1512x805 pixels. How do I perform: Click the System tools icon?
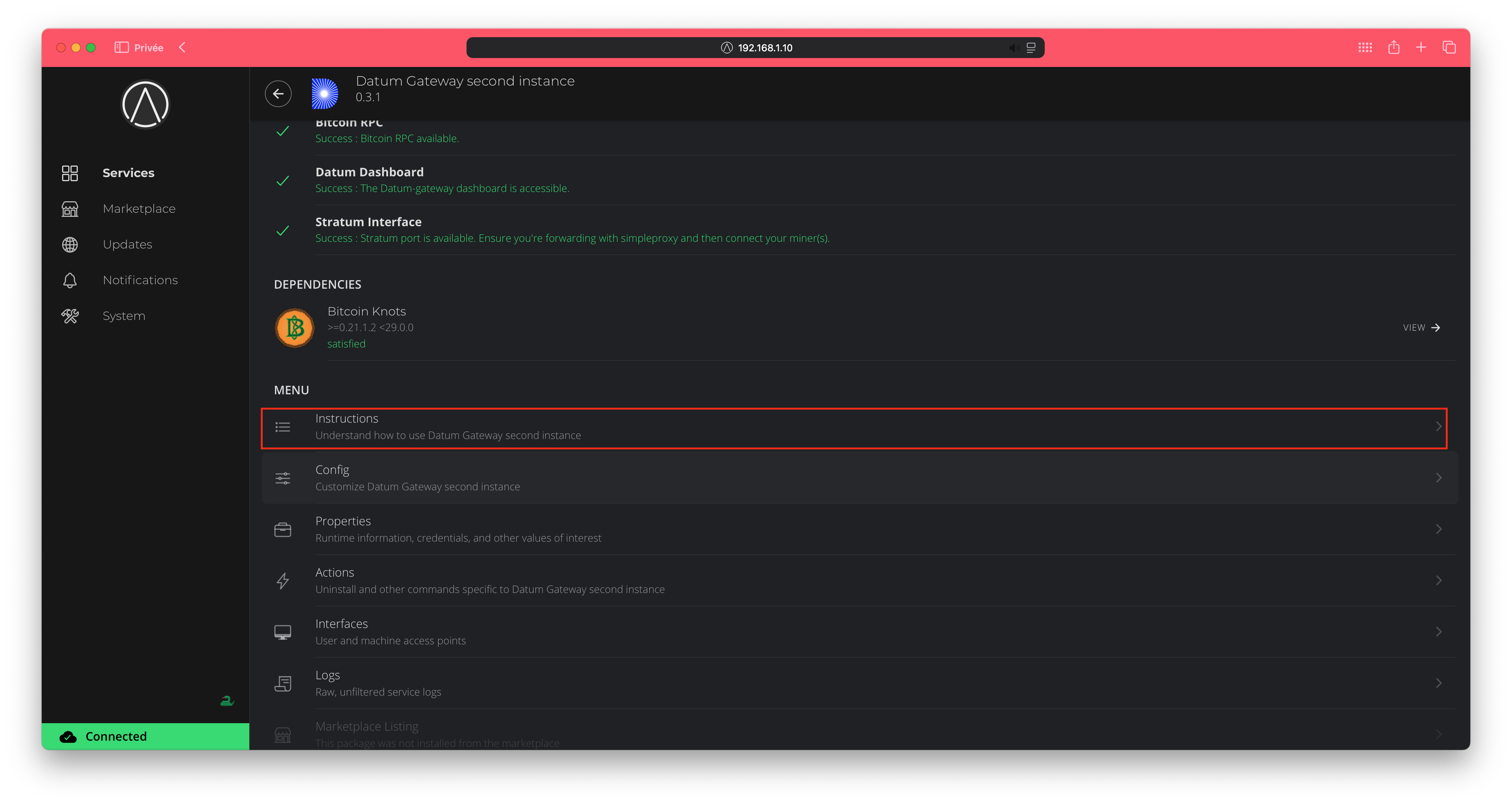point(70,316)
